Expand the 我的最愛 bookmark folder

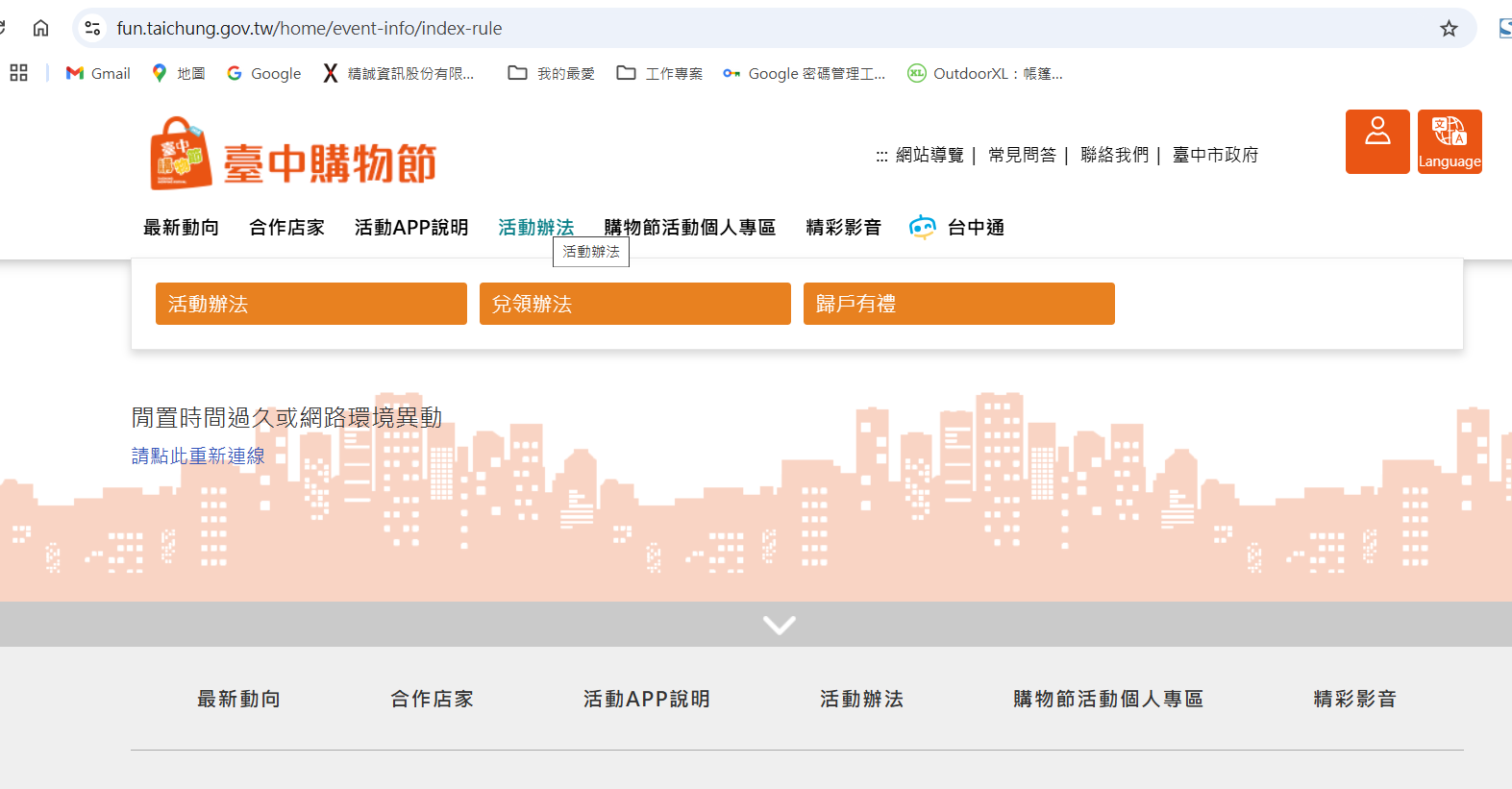[552, 73]
